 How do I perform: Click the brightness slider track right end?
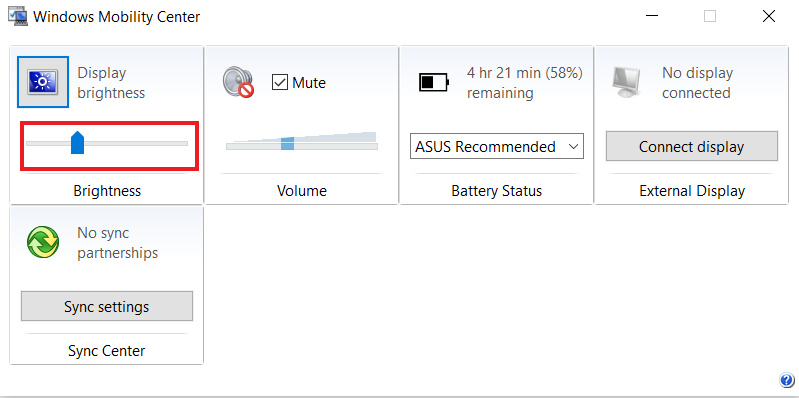[x=183, y=144]
